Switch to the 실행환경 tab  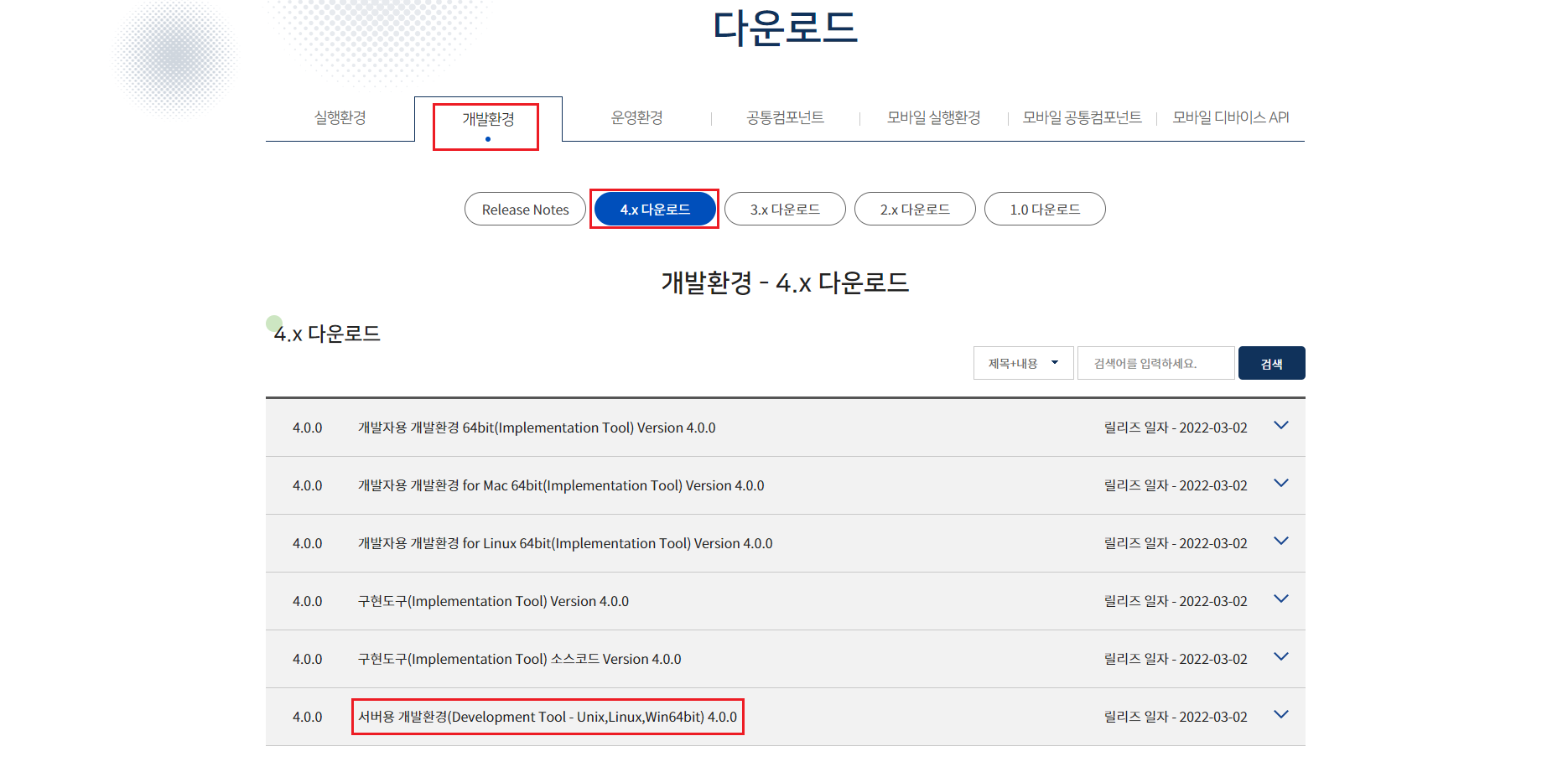point(340,118)
